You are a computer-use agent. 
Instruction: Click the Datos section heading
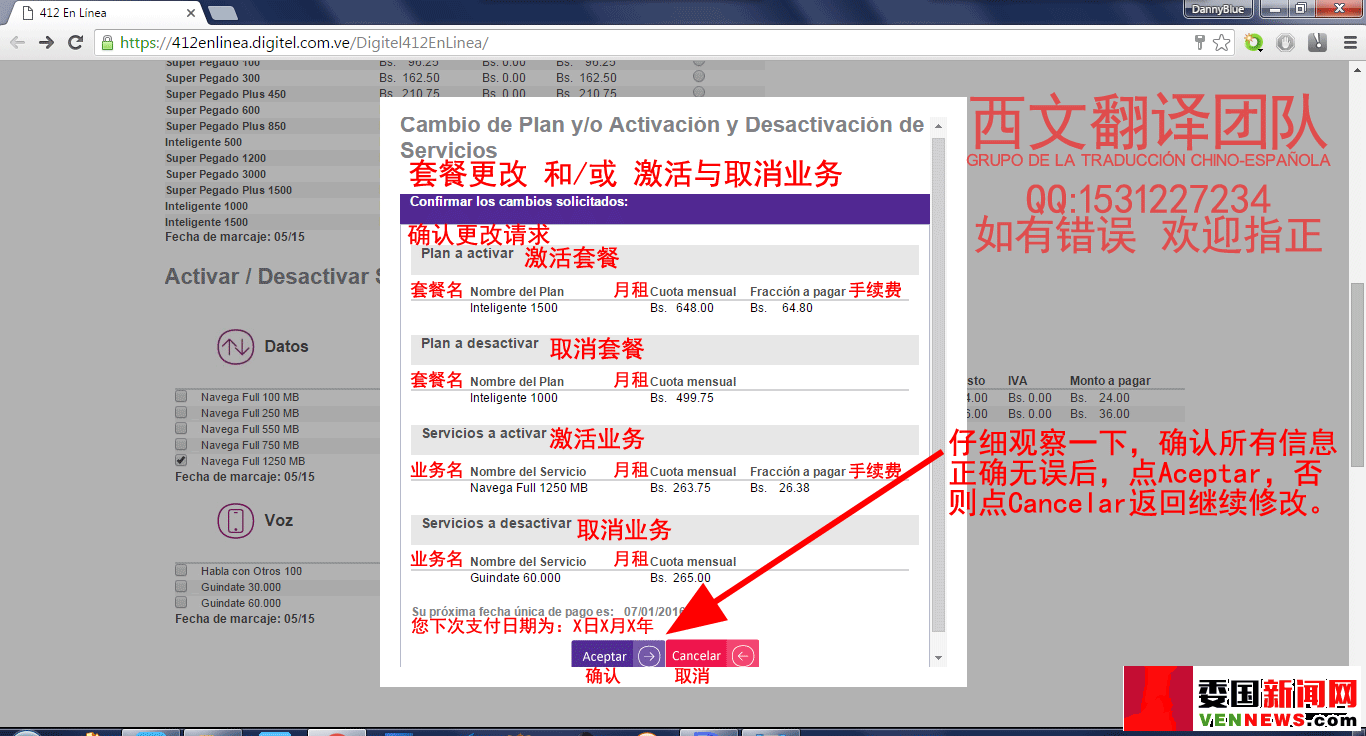[x=286, y=346]
